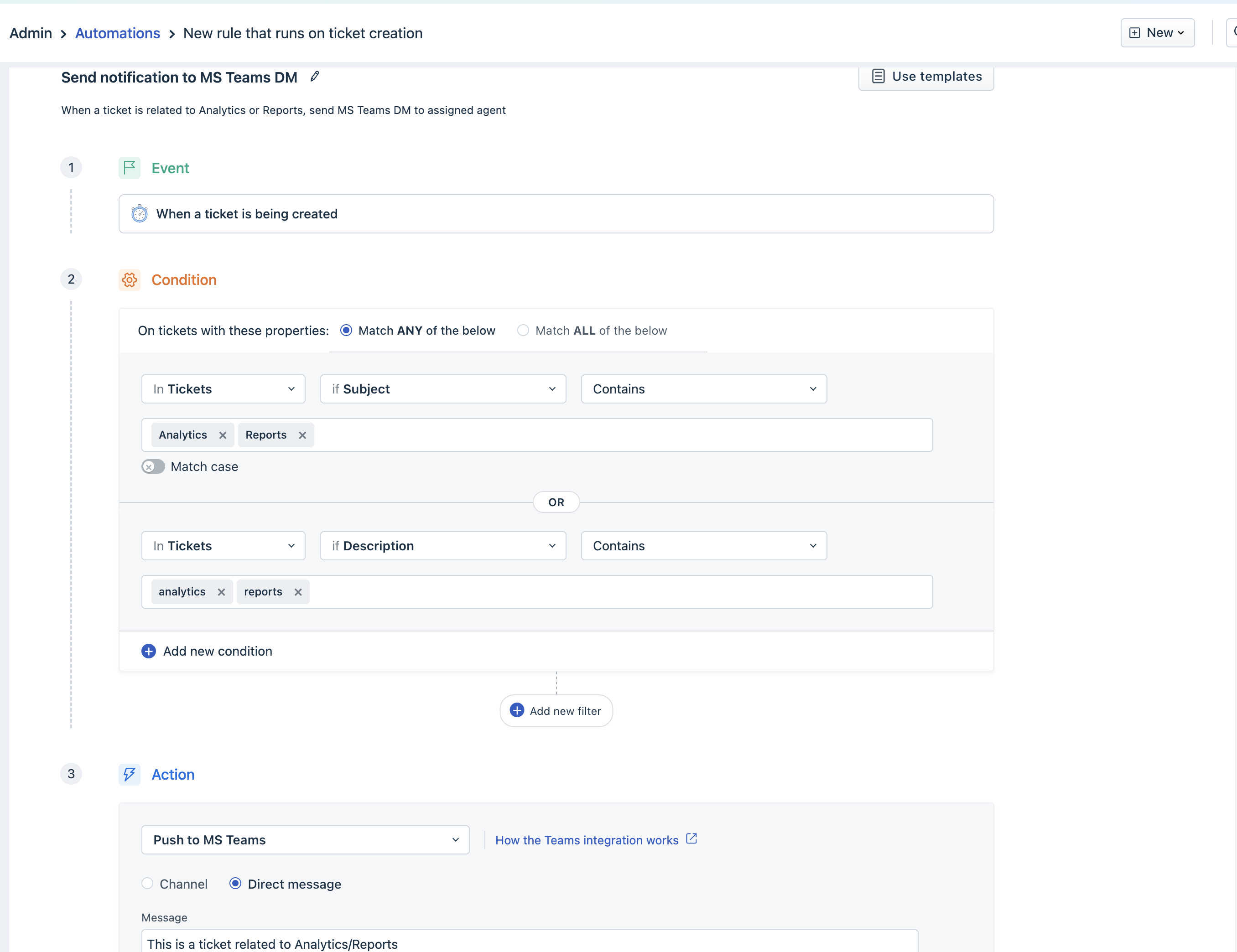Click the Action lightning bolt icon
The width and height of the screenshot is (1237, 952).
129,774
